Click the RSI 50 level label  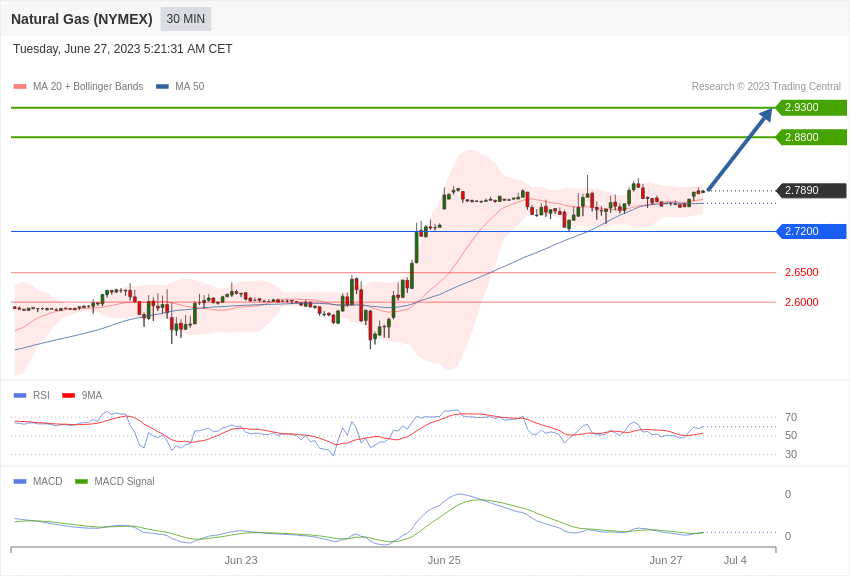click(791, 435)
